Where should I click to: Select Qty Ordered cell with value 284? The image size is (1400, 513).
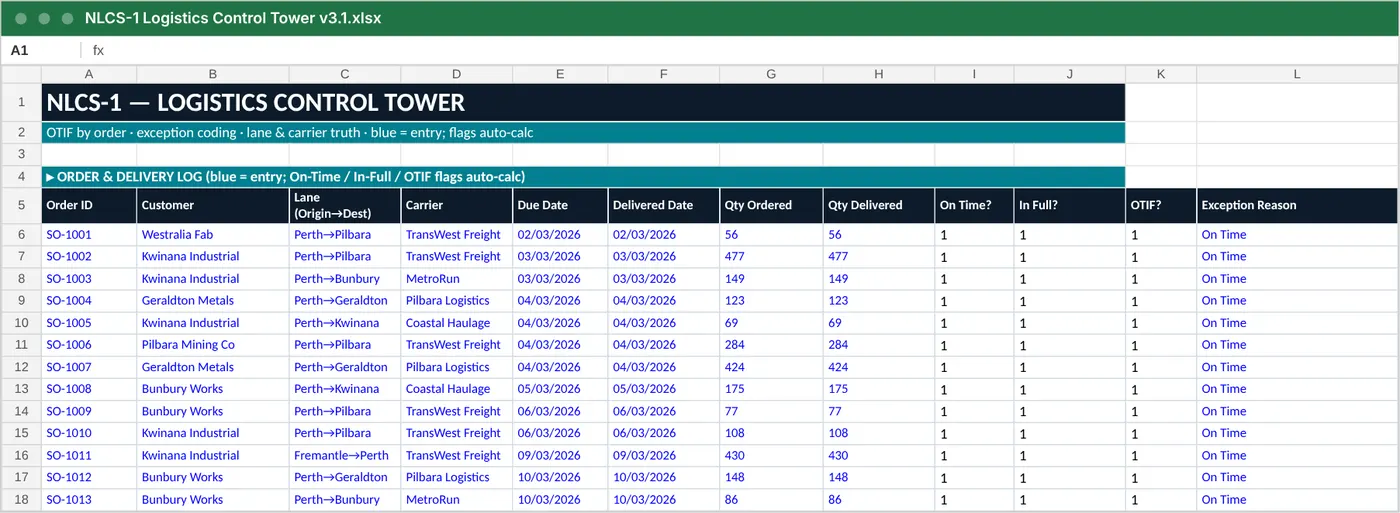[771, 345]
